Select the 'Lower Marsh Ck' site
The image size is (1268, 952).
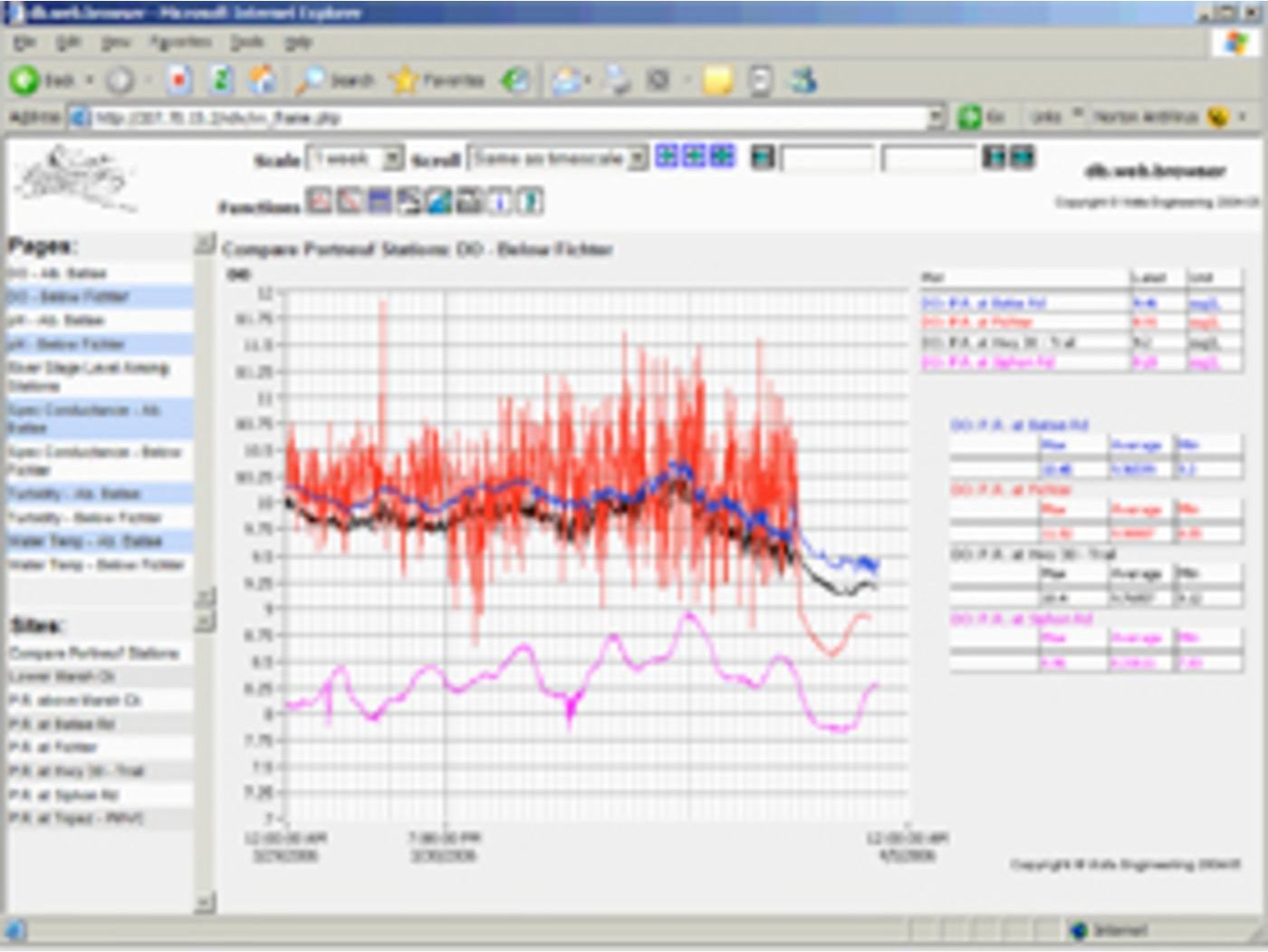click(x=62, y=677)
